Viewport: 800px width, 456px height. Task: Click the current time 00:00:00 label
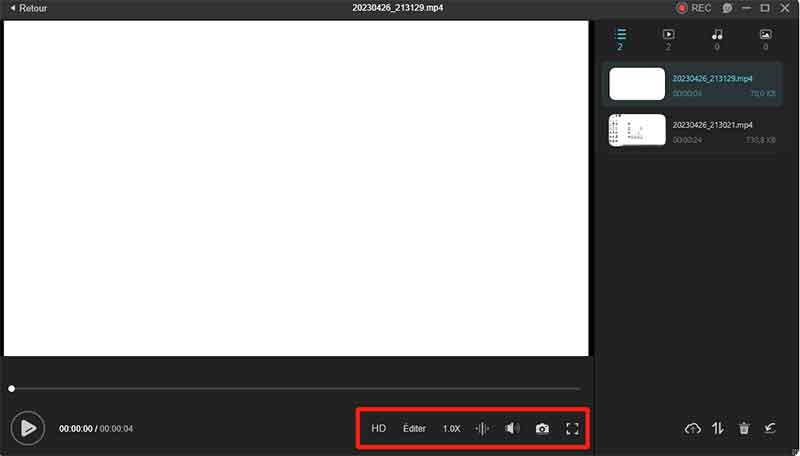point(76,429)
